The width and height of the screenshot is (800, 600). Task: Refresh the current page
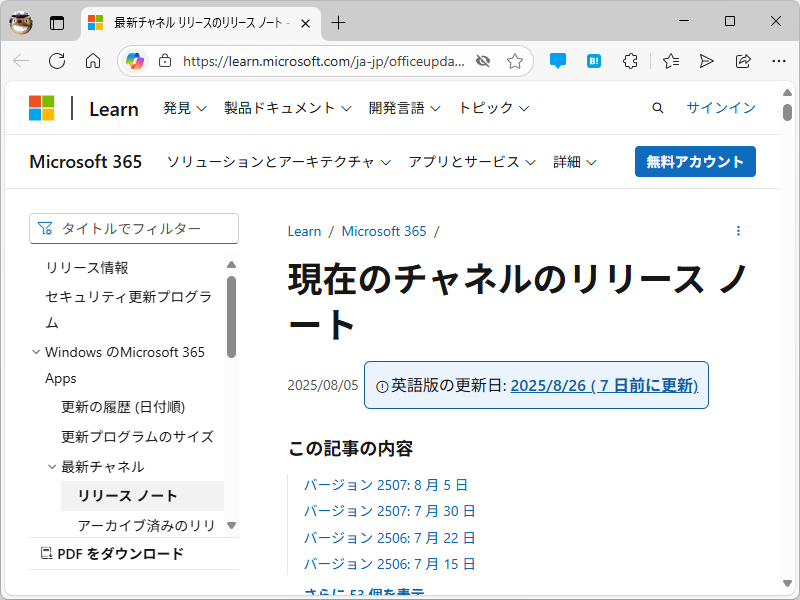coord(57,61)
